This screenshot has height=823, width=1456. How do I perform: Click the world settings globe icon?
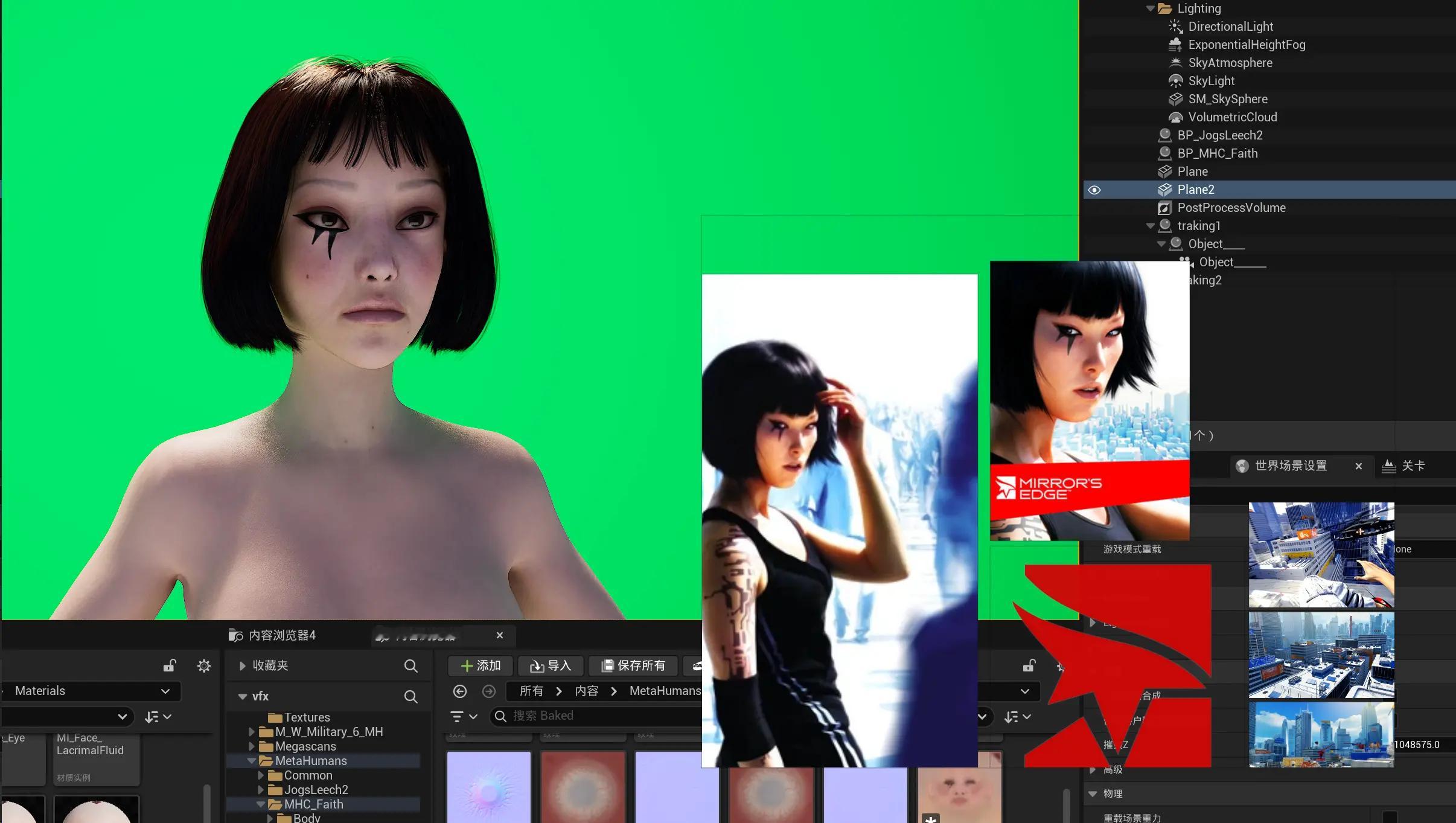click(1242, 466)
